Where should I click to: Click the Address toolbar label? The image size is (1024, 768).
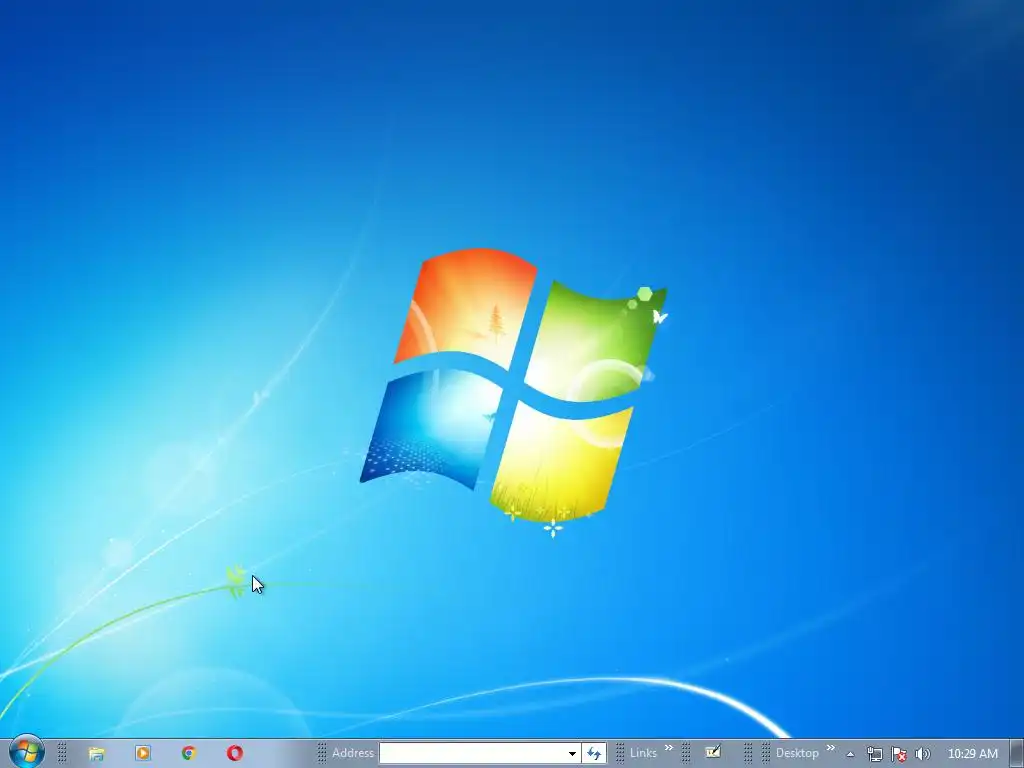(x=353, y=753)
